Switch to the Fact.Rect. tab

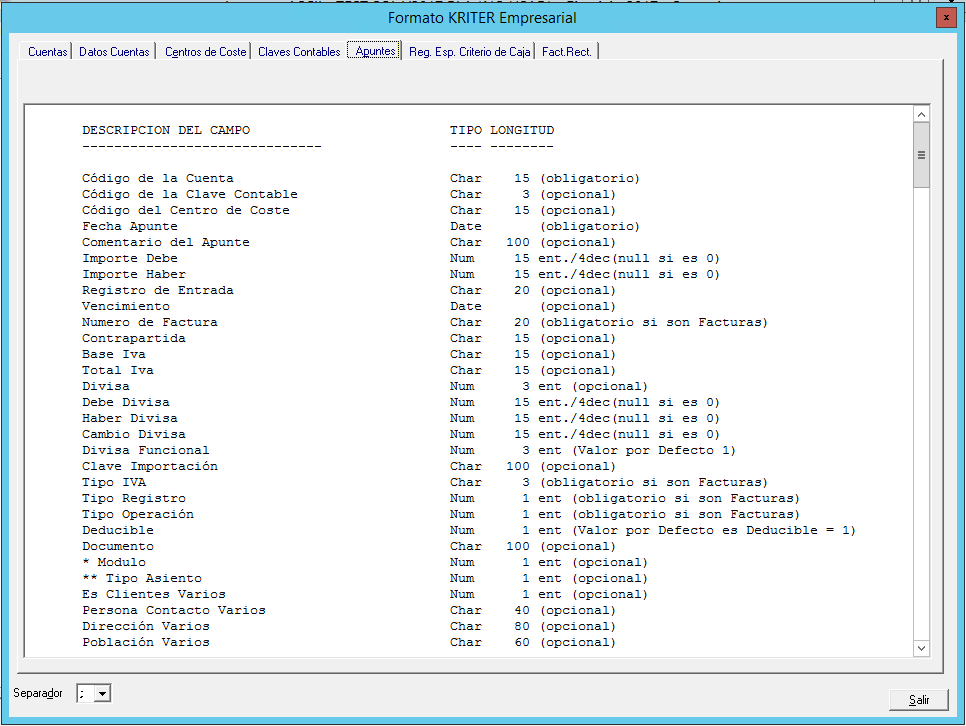(x=567, y=52)
